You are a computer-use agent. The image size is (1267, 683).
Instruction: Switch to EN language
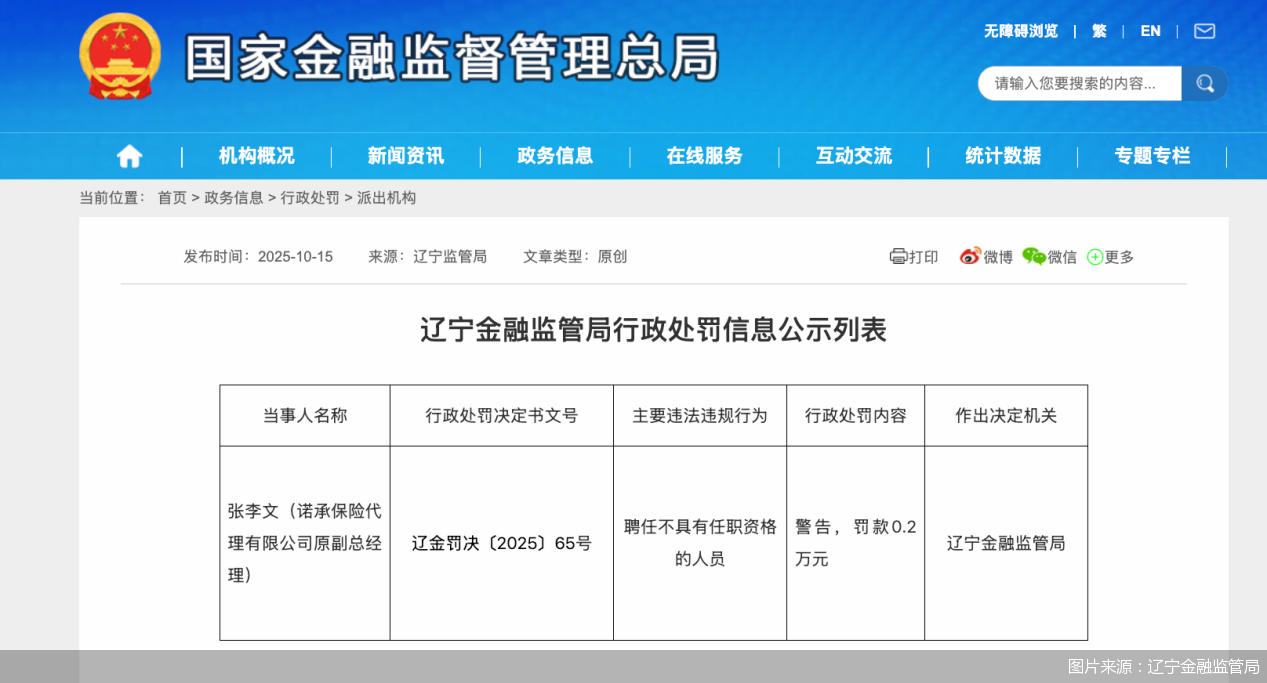pos(1151,31)
